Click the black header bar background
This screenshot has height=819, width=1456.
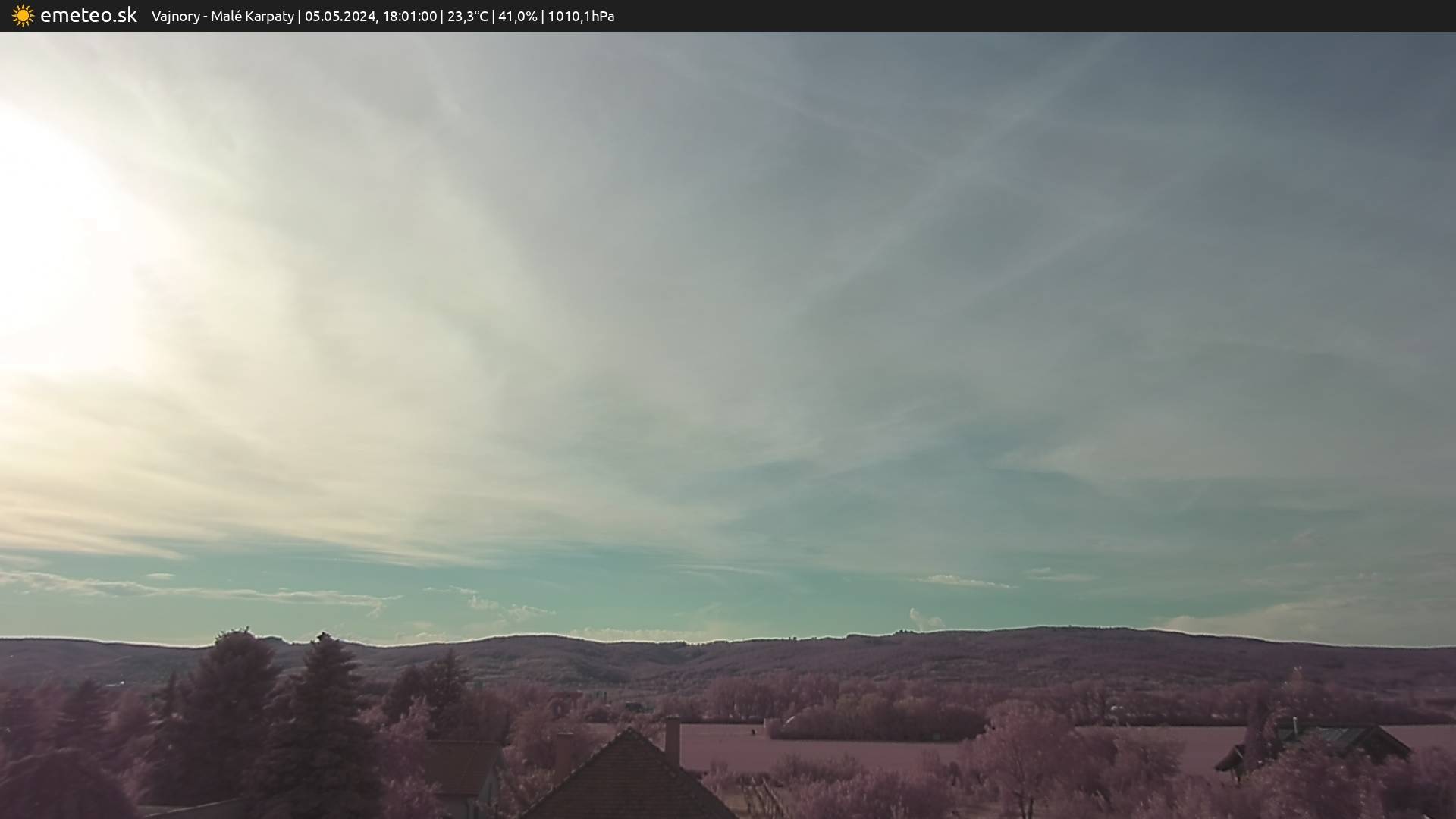point(1062,16)
